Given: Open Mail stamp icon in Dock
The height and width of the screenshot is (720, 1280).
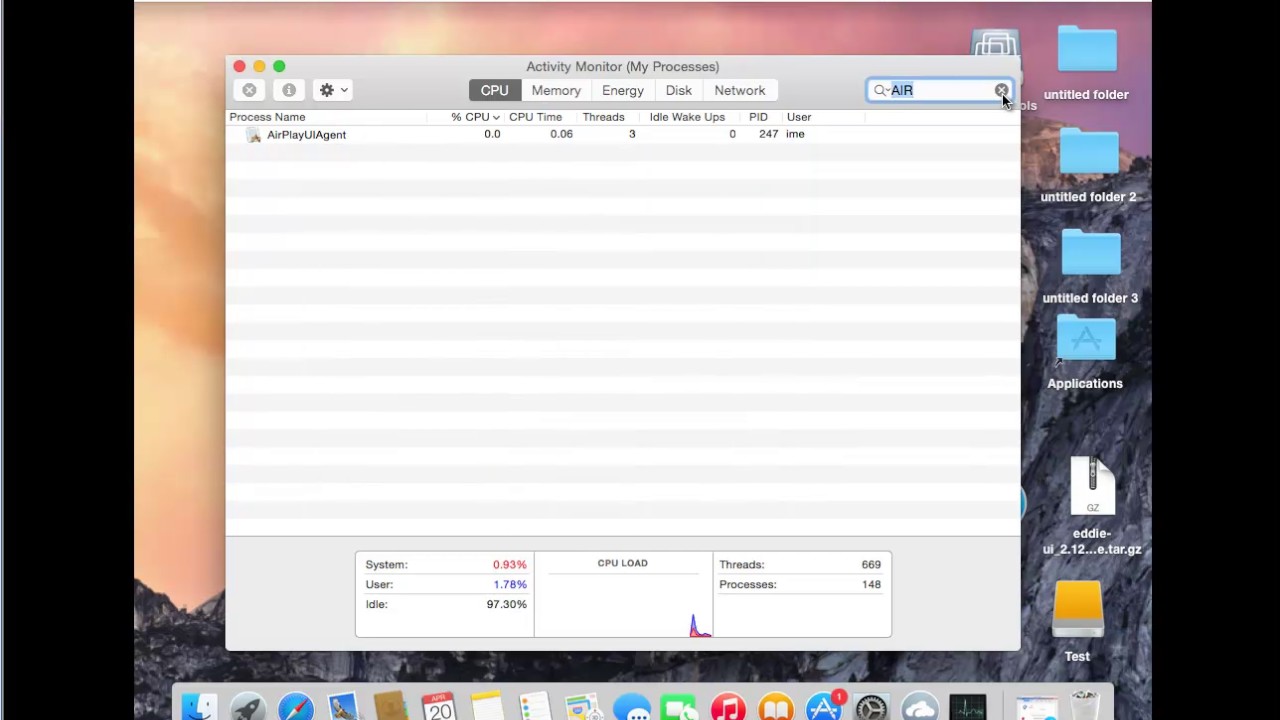Looking at the screenshot, I should (x=343, y=707).
